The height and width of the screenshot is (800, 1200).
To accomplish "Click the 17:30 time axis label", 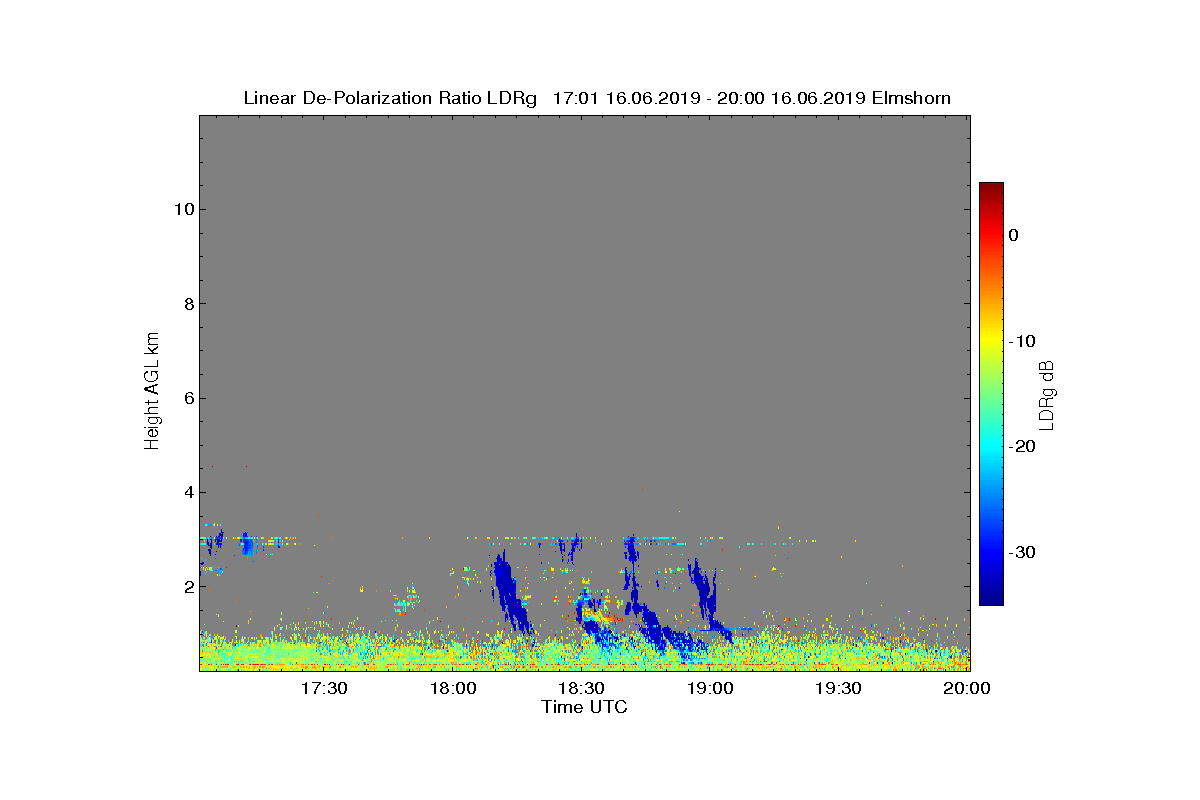I will coord(324,689).
